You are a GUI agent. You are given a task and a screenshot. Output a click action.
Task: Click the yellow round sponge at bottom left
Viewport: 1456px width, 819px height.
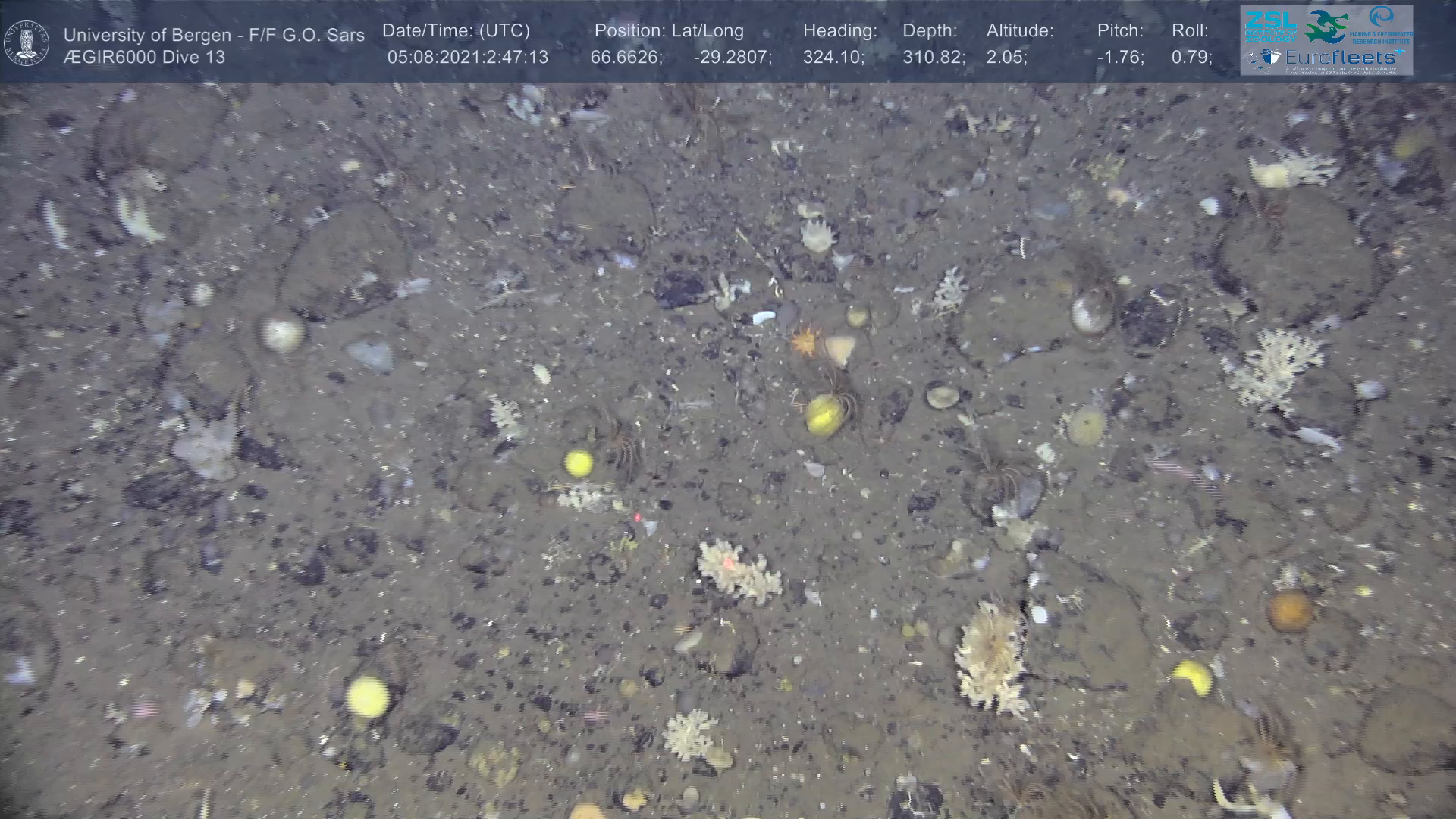pos(368,696)
